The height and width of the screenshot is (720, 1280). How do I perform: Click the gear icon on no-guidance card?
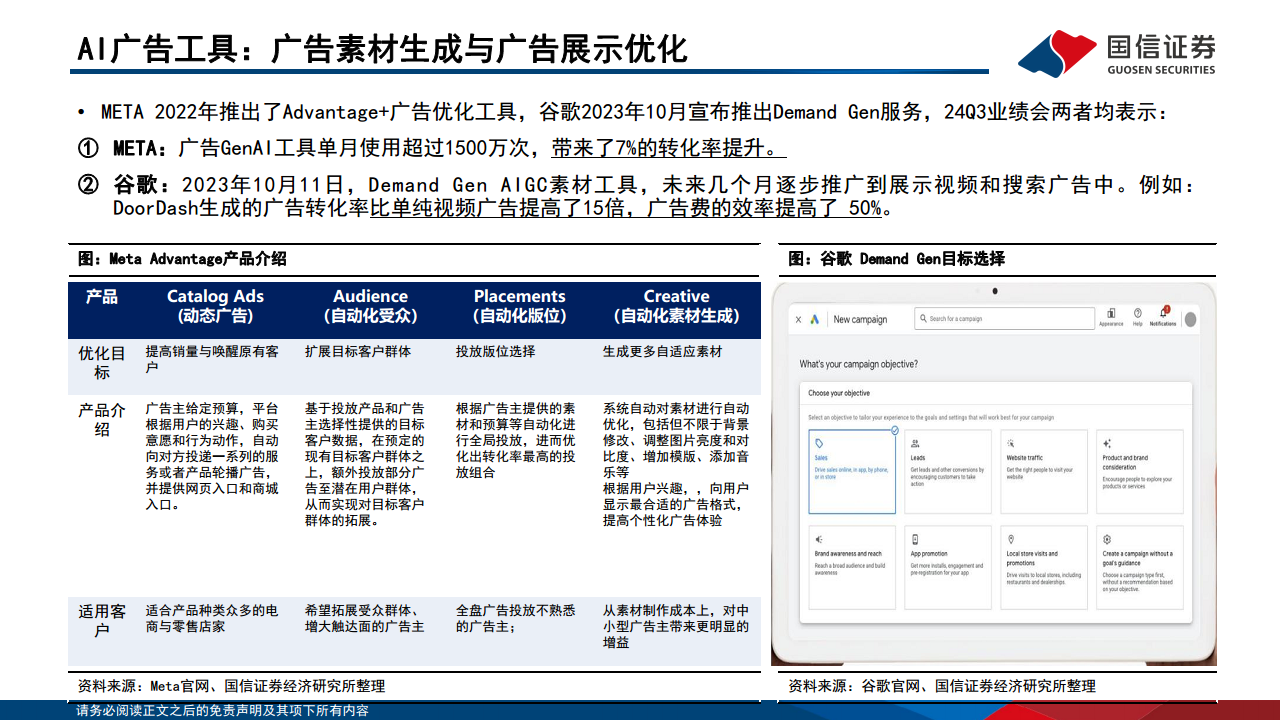1107,538
